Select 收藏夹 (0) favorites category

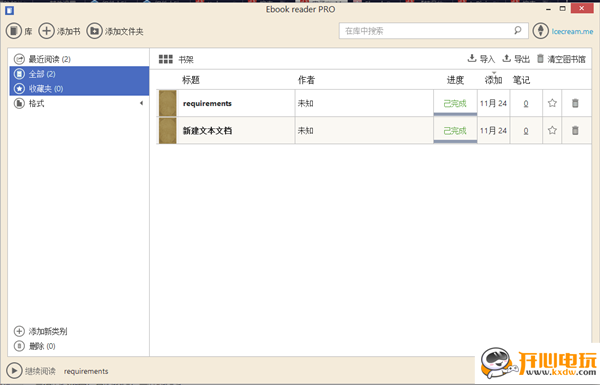click(x=79, y=88)
